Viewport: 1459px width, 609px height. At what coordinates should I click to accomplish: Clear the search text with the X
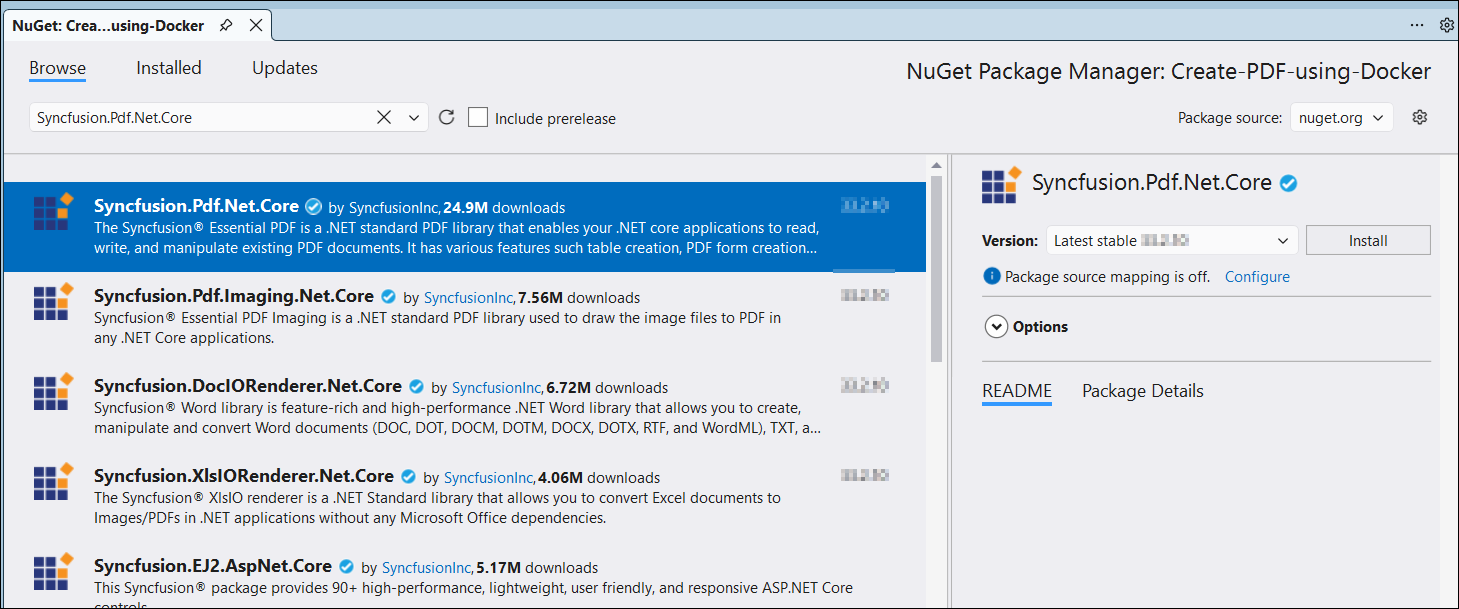click(384, 117)
